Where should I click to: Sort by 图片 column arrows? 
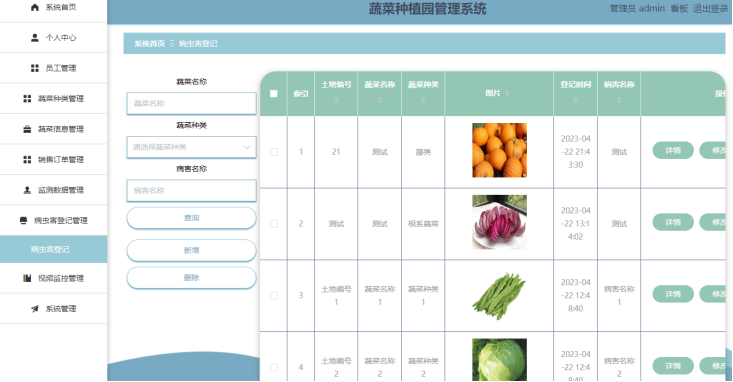point(507,94)
